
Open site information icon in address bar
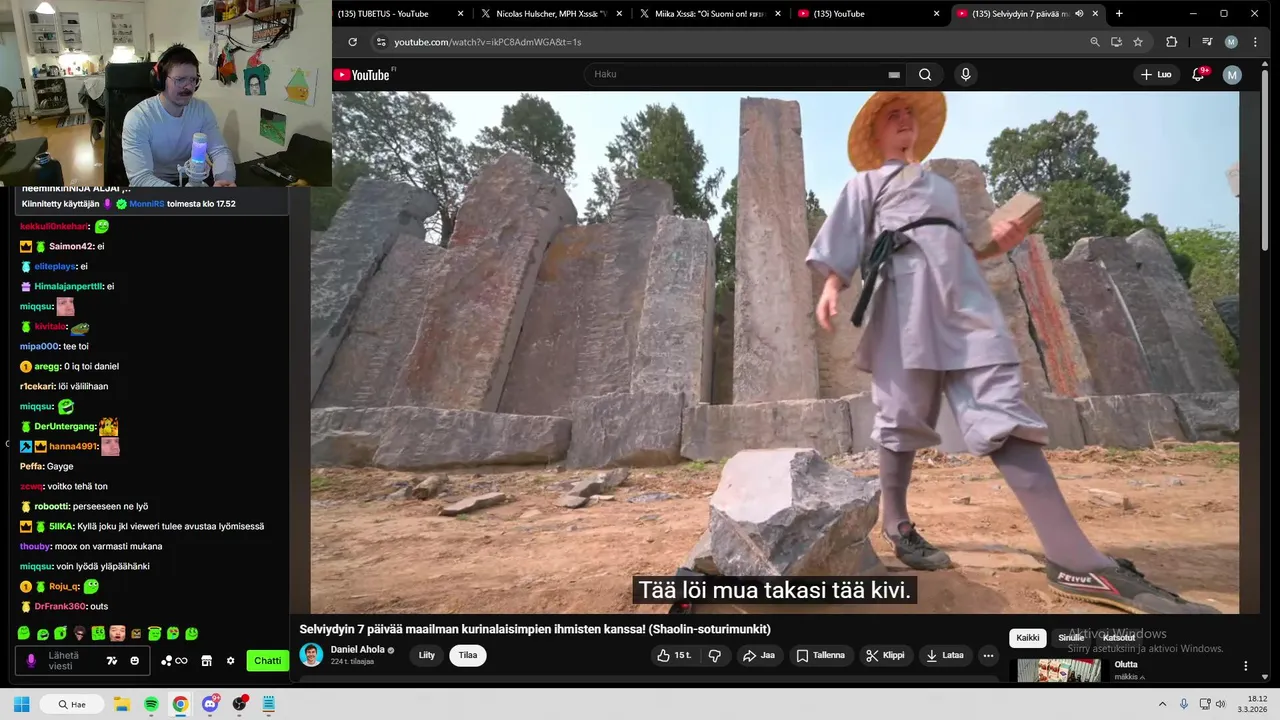coord(380,42)
